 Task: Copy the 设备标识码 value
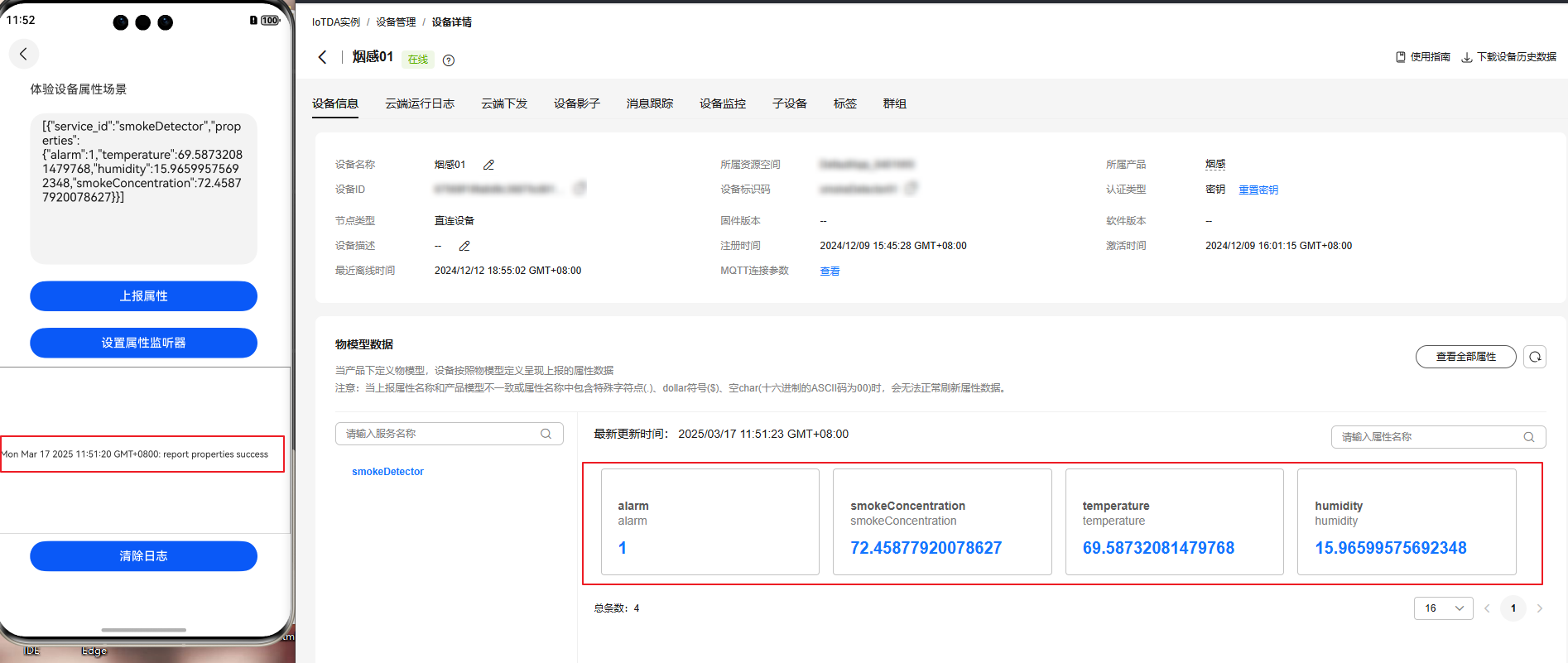pos(911,189)
